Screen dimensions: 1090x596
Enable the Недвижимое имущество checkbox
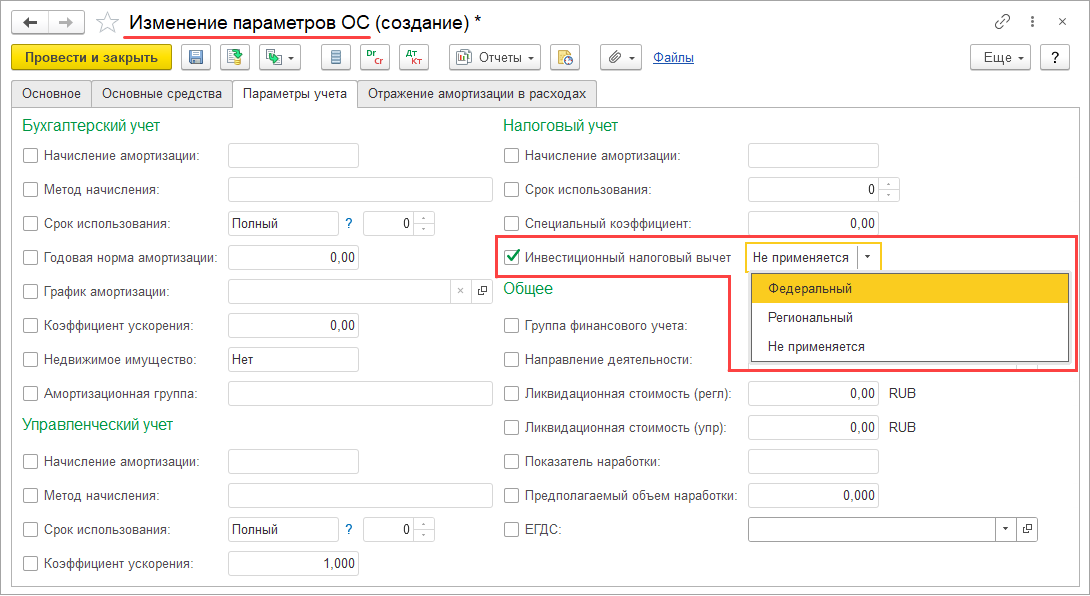pos(30,359)
